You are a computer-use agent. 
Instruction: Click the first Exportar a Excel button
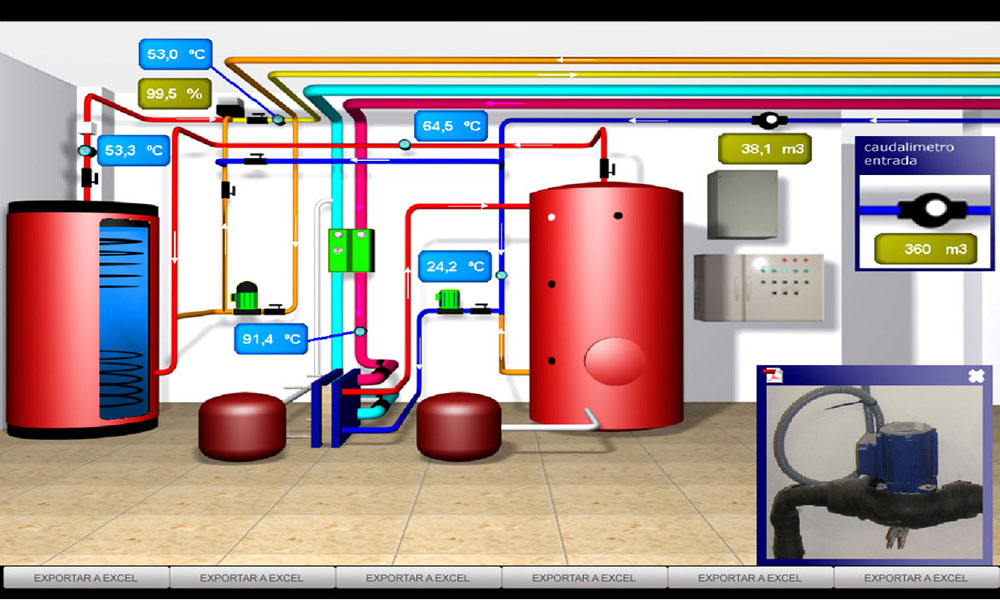pos(86,578)
